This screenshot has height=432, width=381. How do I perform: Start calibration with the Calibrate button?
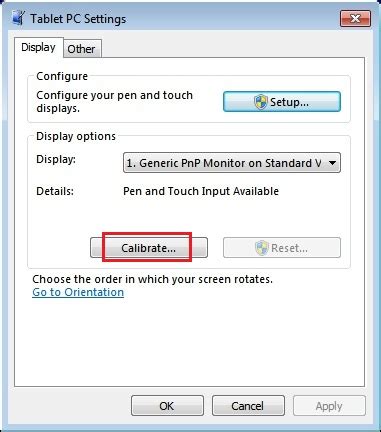(x=149, y=248)
